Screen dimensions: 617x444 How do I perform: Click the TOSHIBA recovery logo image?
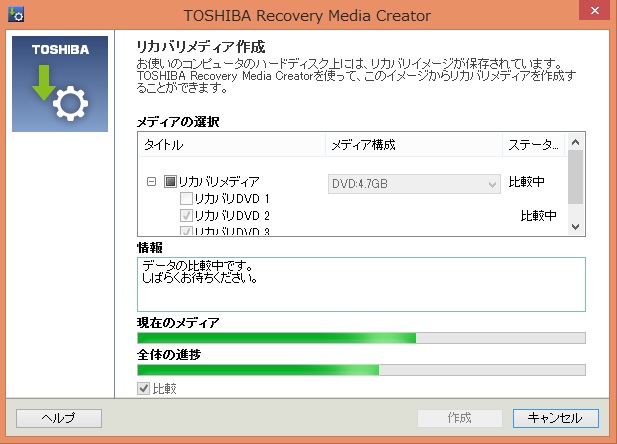pos(59,85)
